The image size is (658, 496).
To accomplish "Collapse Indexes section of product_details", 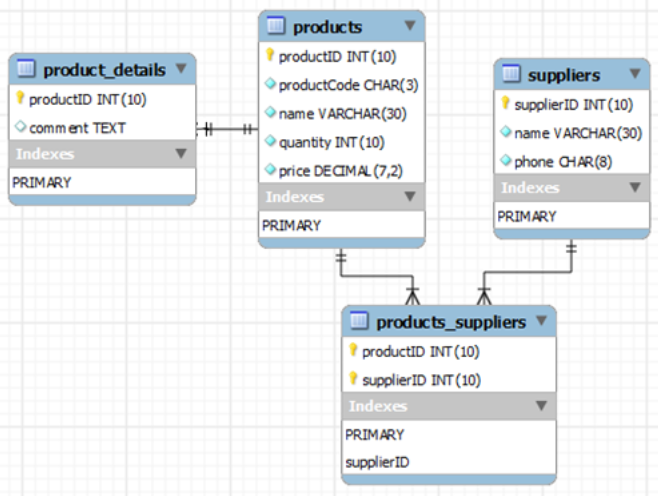I will 181,153.
